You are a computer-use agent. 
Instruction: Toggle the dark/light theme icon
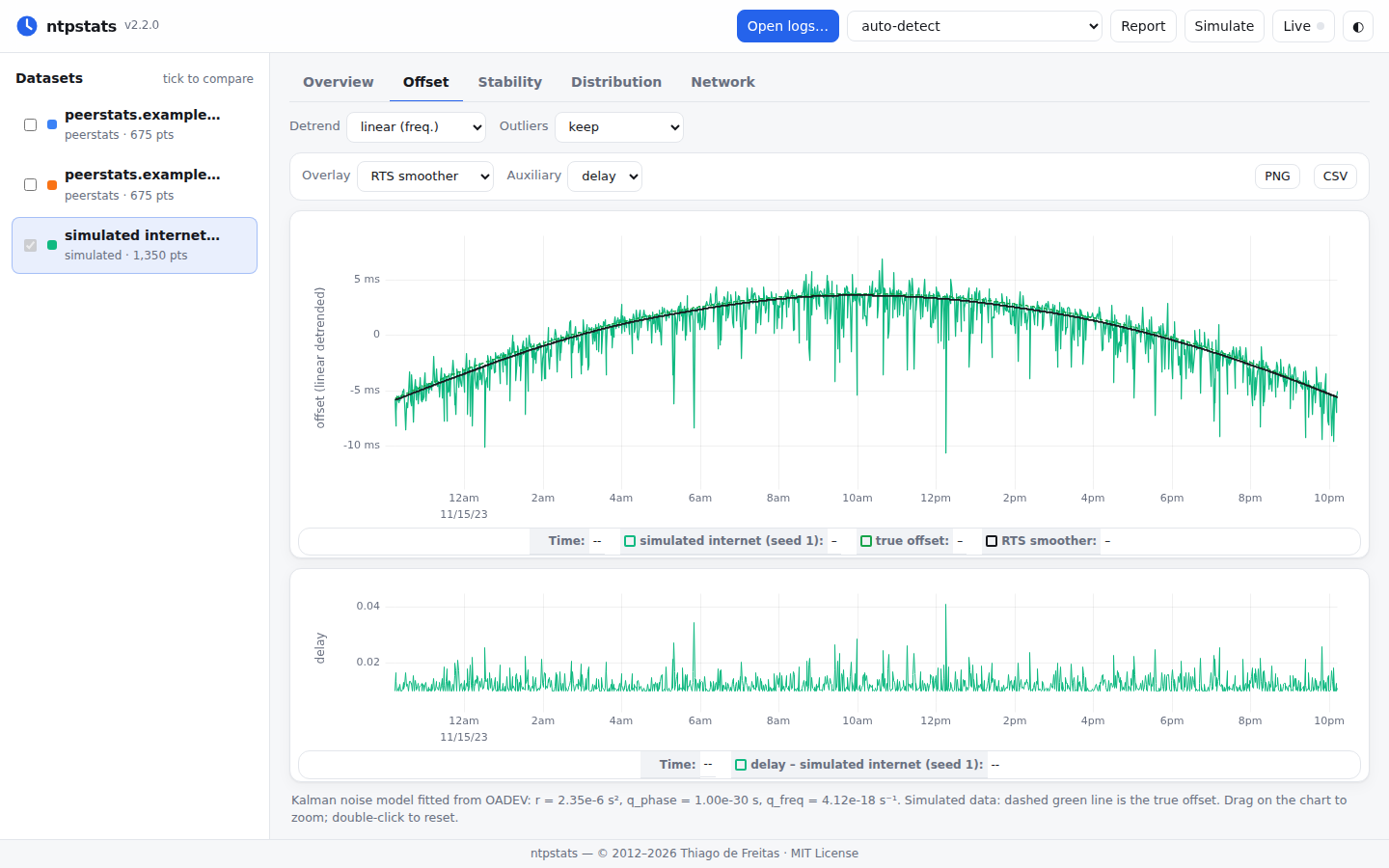pyautogui.click(x=1358, y=26)
